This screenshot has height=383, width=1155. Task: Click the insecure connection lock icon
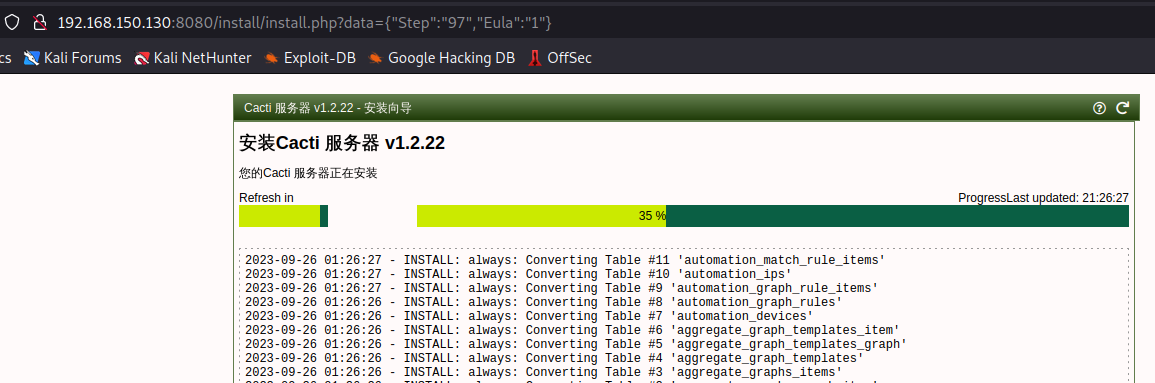[39, 23]
